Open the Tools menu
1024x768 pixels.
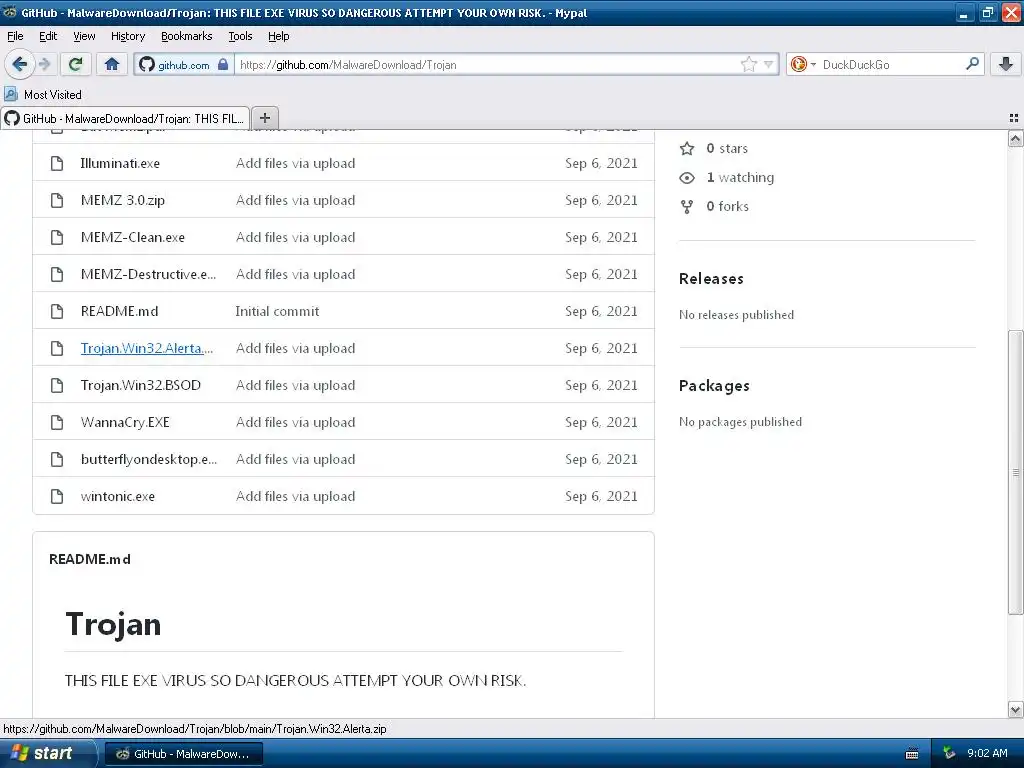click(x=240, y=36)
